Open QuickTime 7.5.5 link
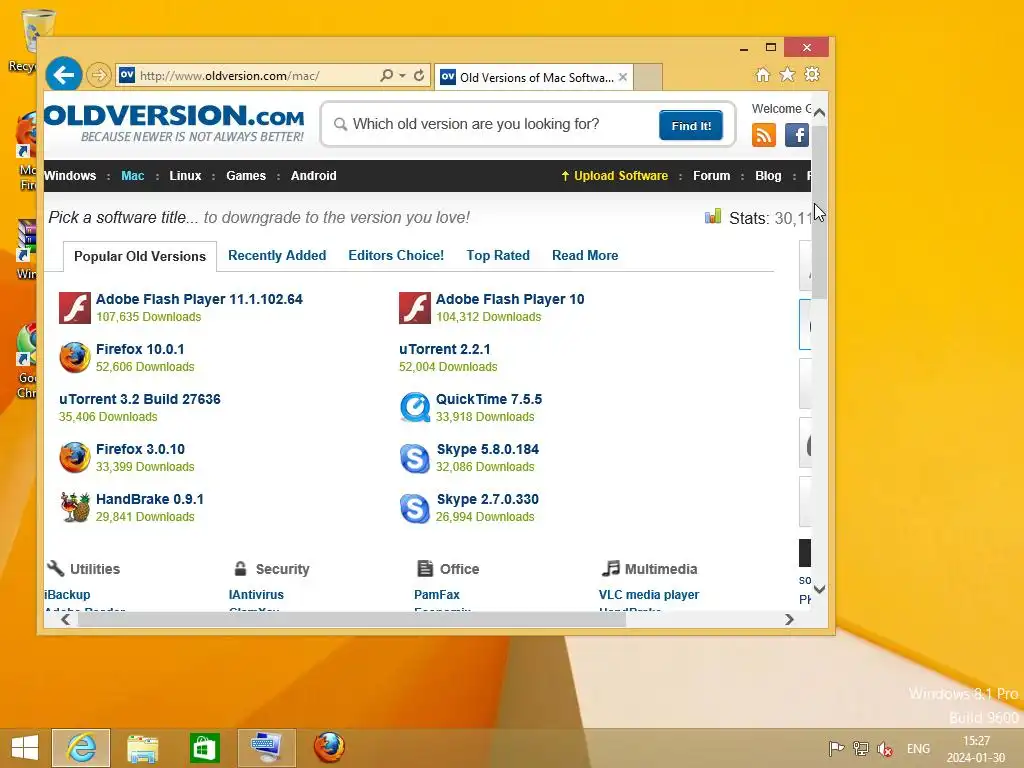Screen dimensions: 1024x768 coord(489,399)
